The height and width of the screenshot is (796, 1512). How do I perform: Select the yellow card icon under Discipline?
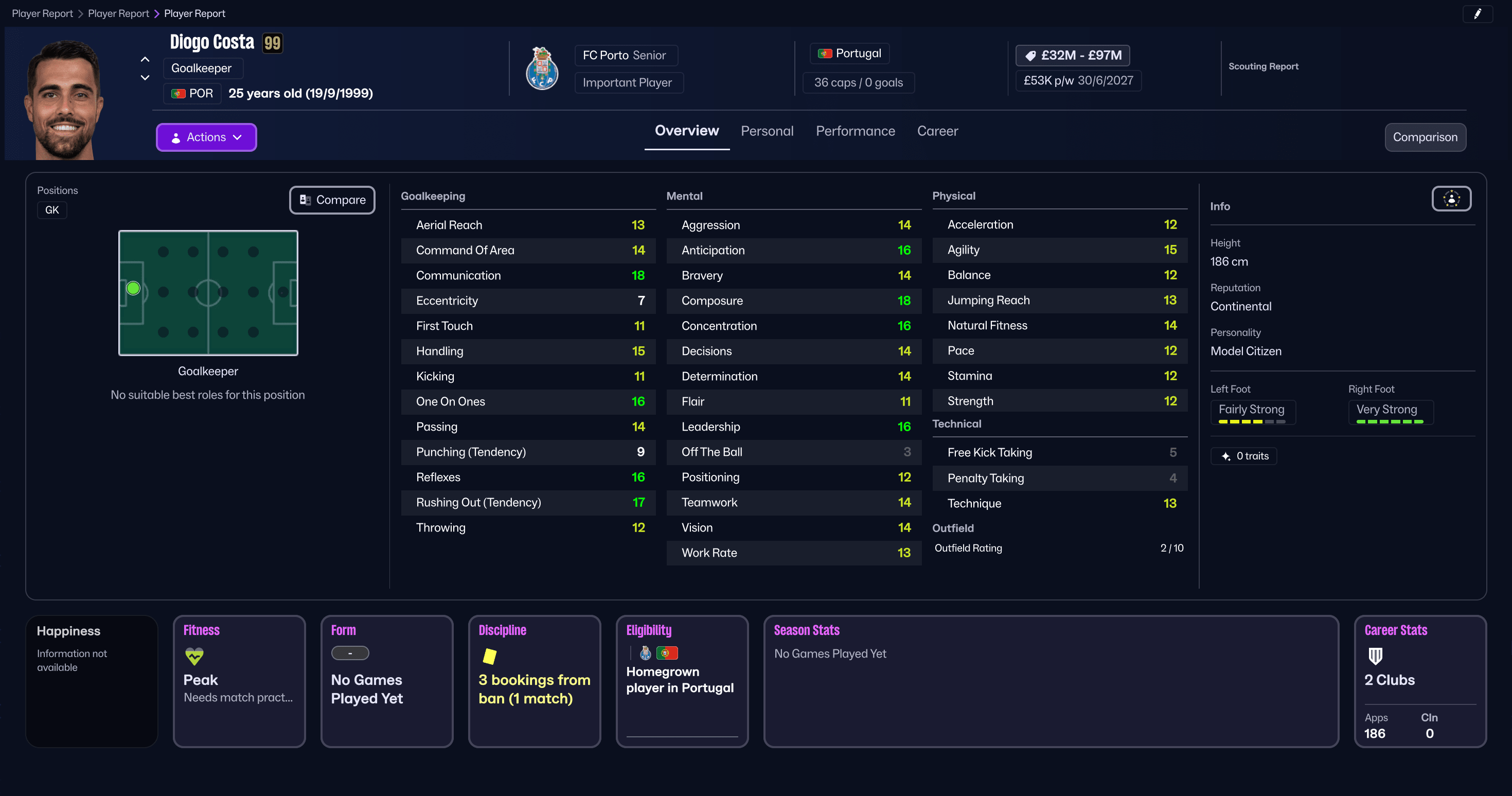click(491, 657)
